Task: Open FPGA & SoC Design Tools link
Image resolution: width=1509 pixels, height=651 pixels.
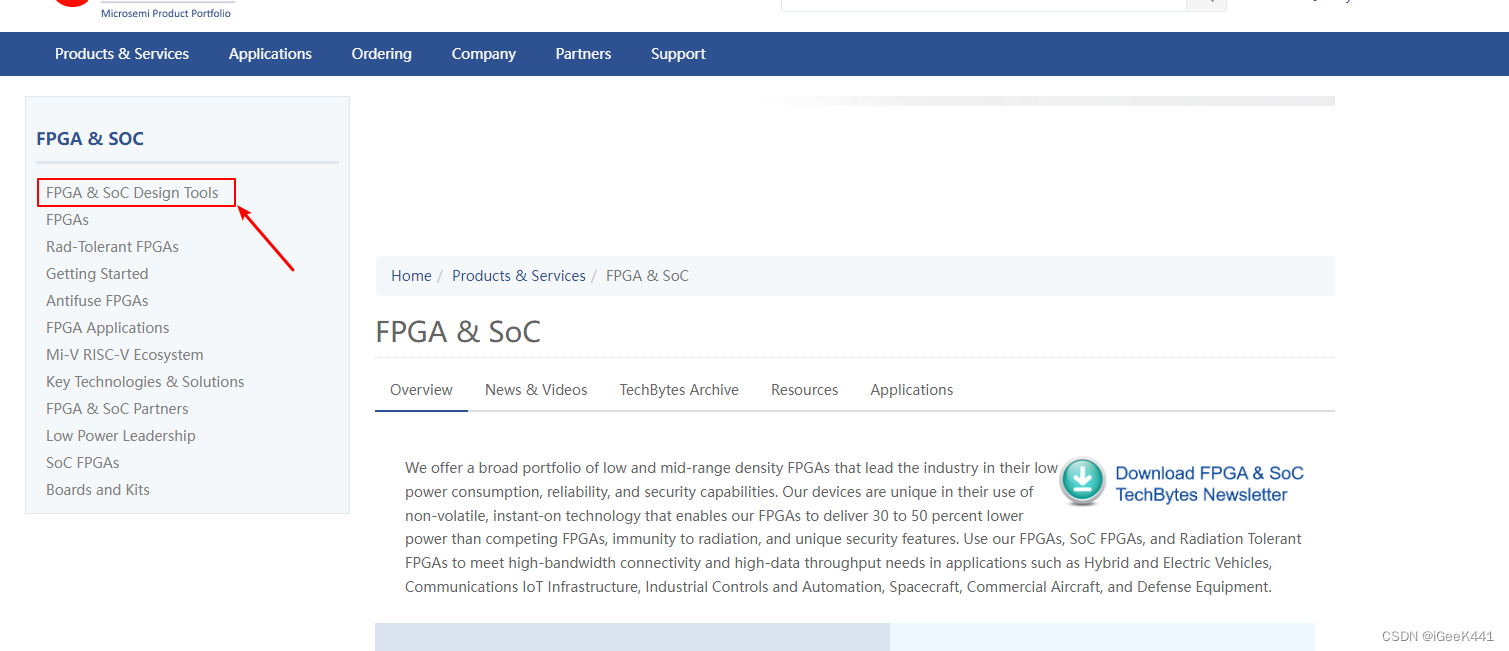Action: click(132, 193)
